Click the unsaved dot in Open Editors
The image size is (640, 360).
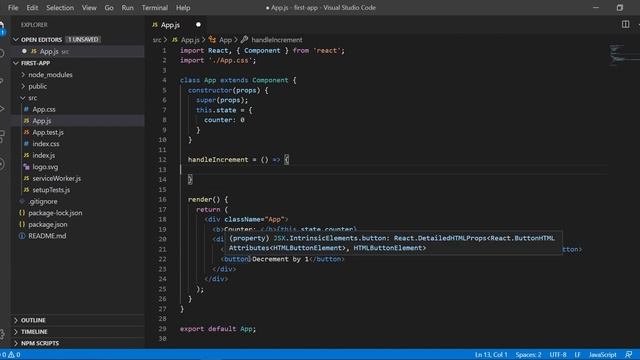[24, 51]
